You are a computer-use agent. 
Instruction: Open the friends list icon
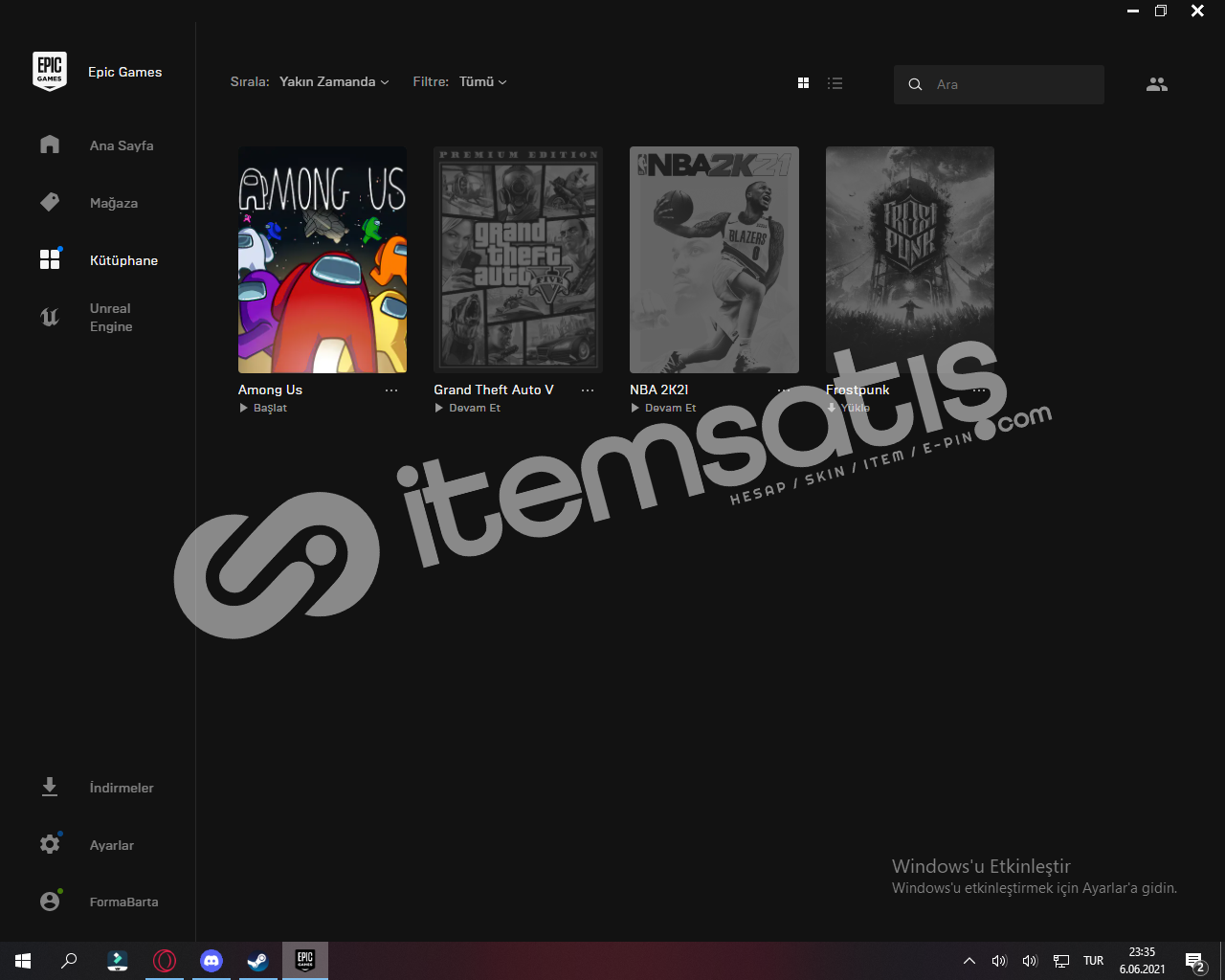point(1157,84)
